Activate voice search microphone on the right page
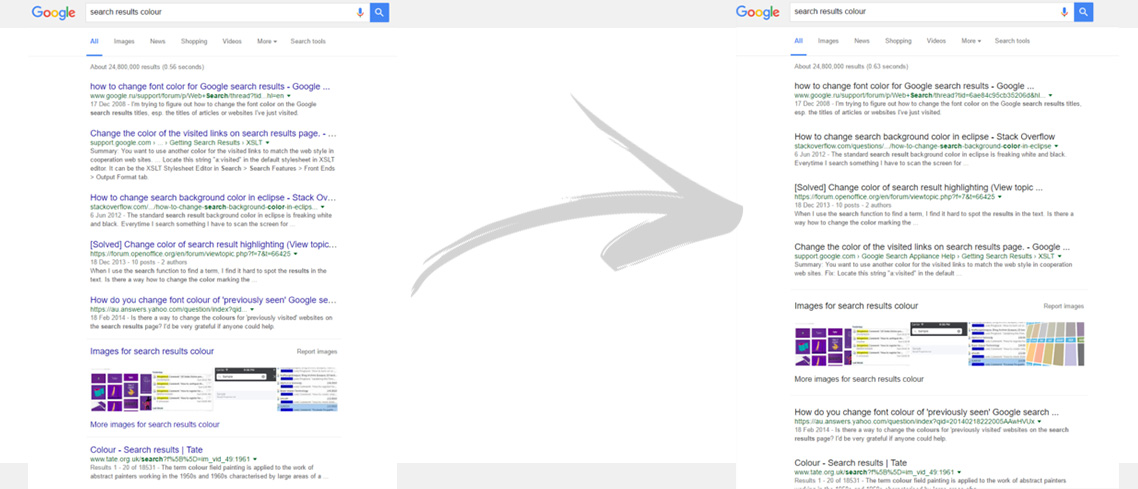 click(x=1064, y=12)
